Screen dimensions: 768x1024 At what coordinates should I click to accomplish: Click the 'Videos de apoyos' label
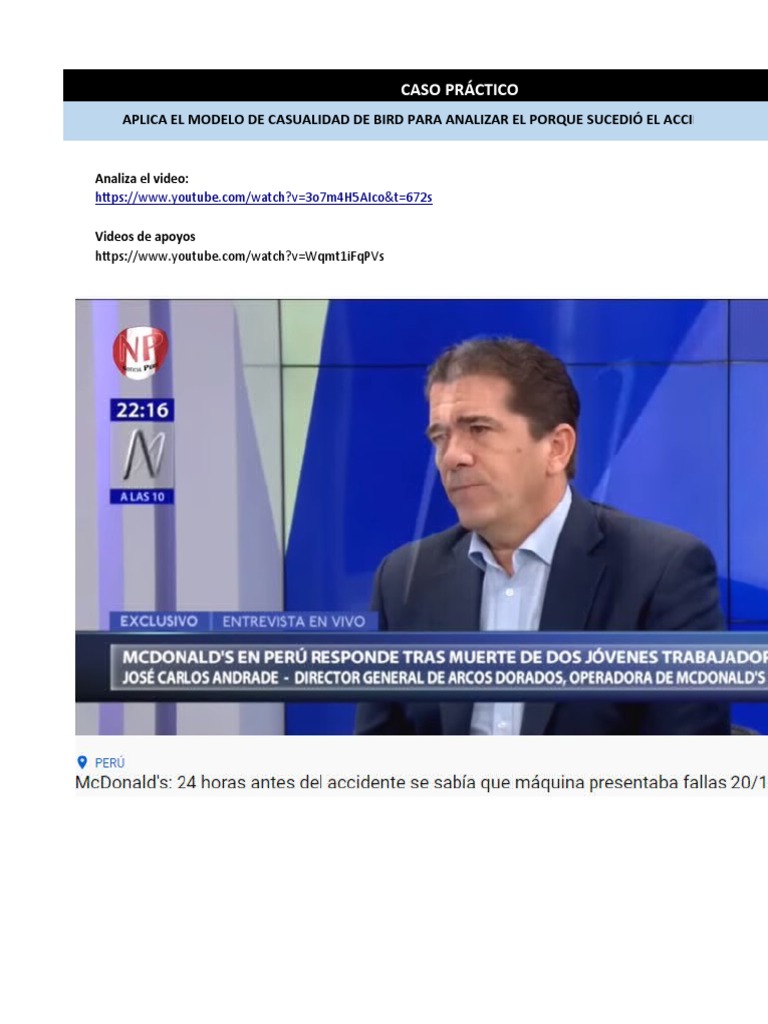pyautogui.click(x=145, y=236)
